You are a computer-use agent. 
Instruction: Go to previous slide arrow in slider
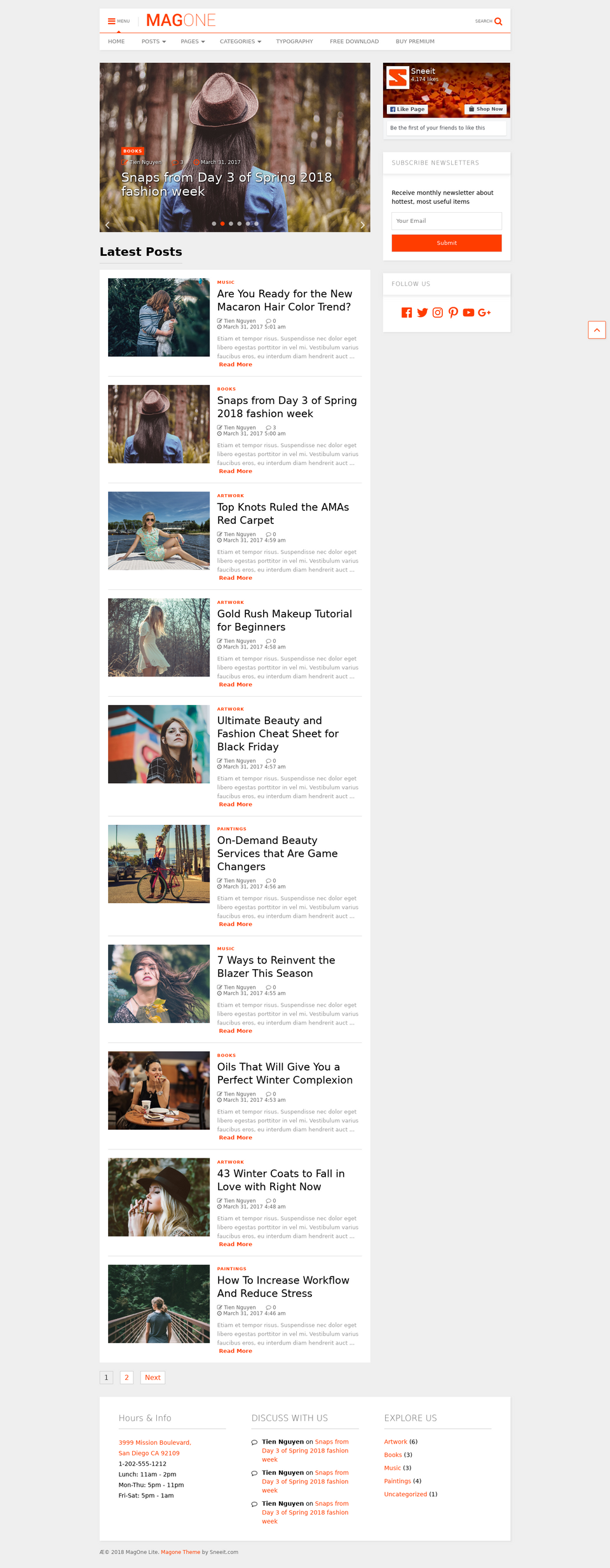coord(107,225)
